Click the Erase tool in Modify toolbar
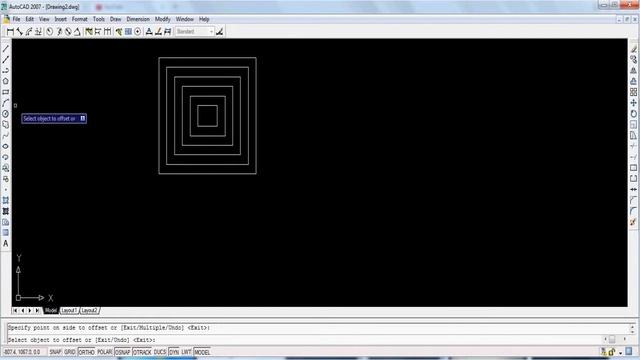Image resolution: width=640 pixels, height=360 pixels. (x=633, y=49)
